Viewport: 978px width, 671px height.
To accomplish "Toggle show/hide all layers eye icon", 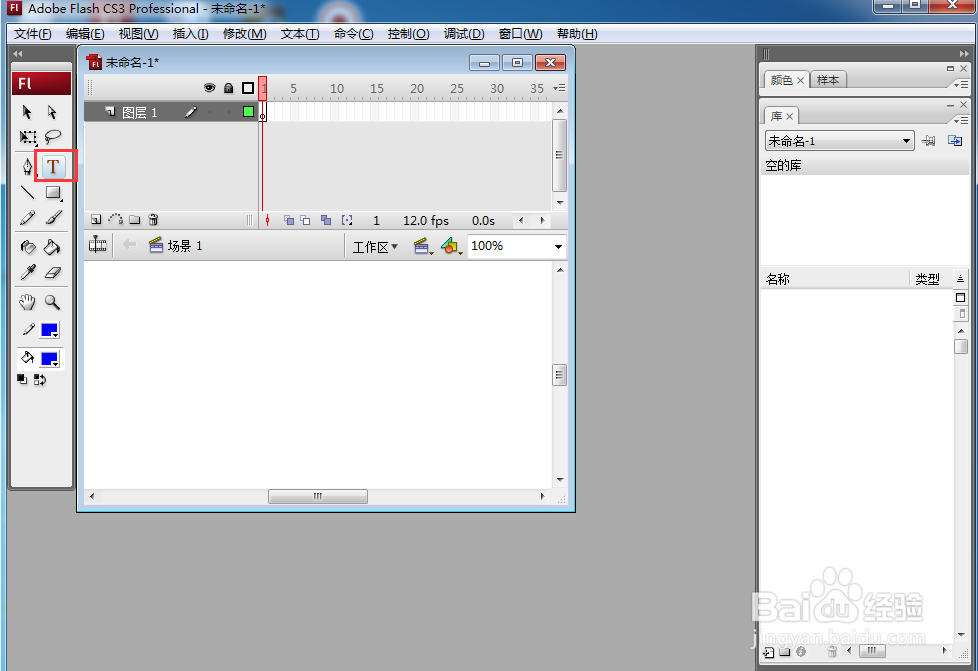I will (x=210, y=88).
